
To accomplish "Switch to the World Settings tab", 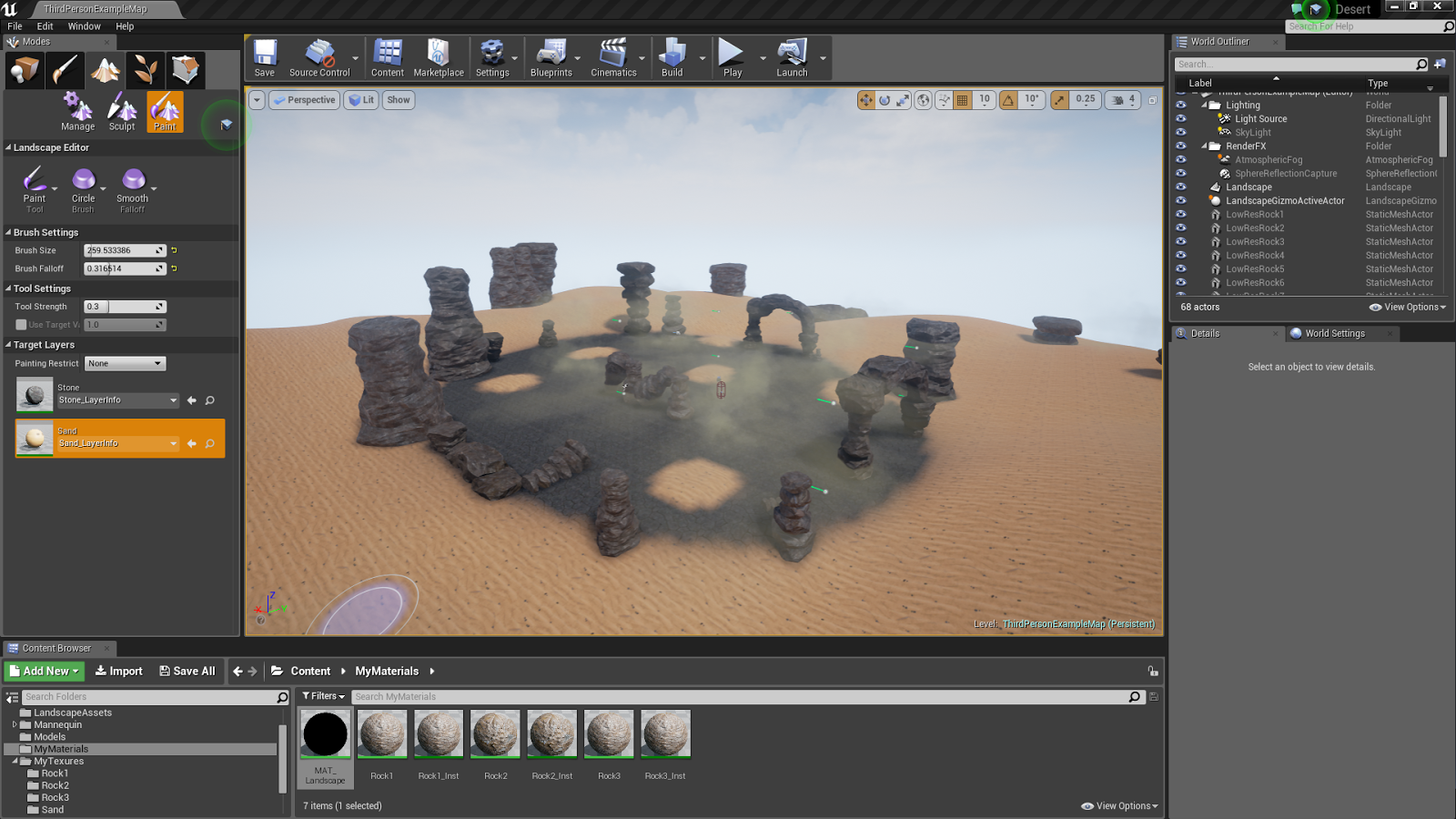I will (x=1334, y=334).
